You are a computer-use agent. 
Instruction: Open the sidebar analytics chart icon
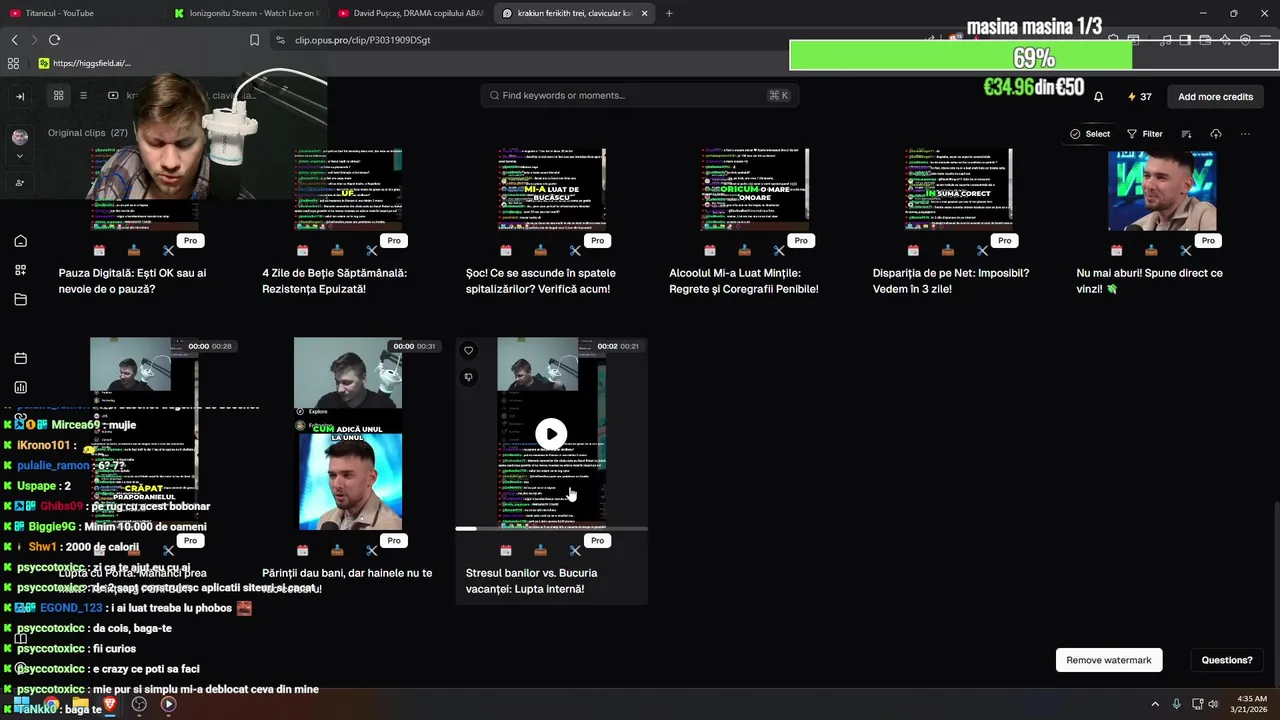point(20,387)
